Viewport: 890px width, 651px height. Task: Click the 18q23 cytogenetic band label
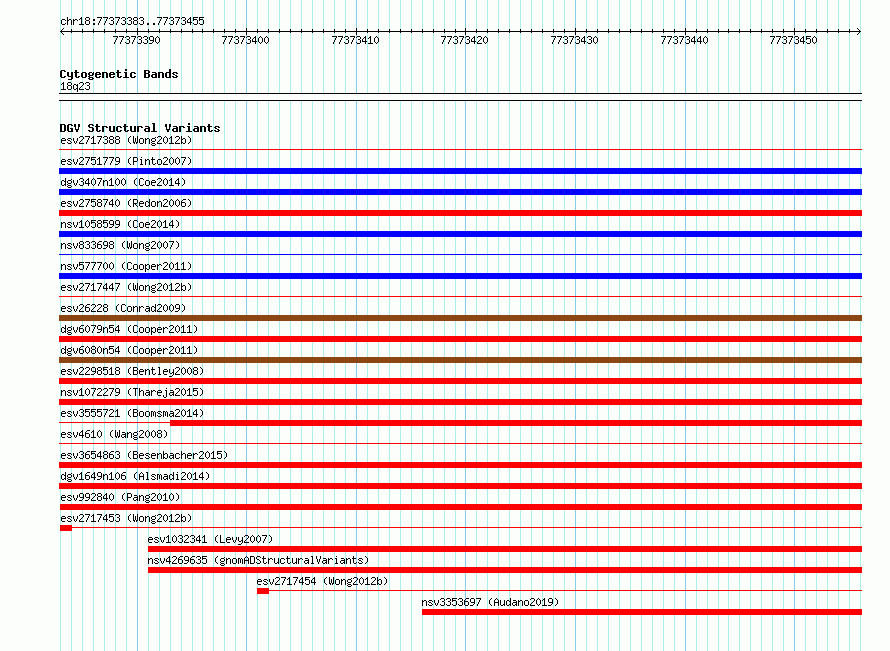(75, 86)
